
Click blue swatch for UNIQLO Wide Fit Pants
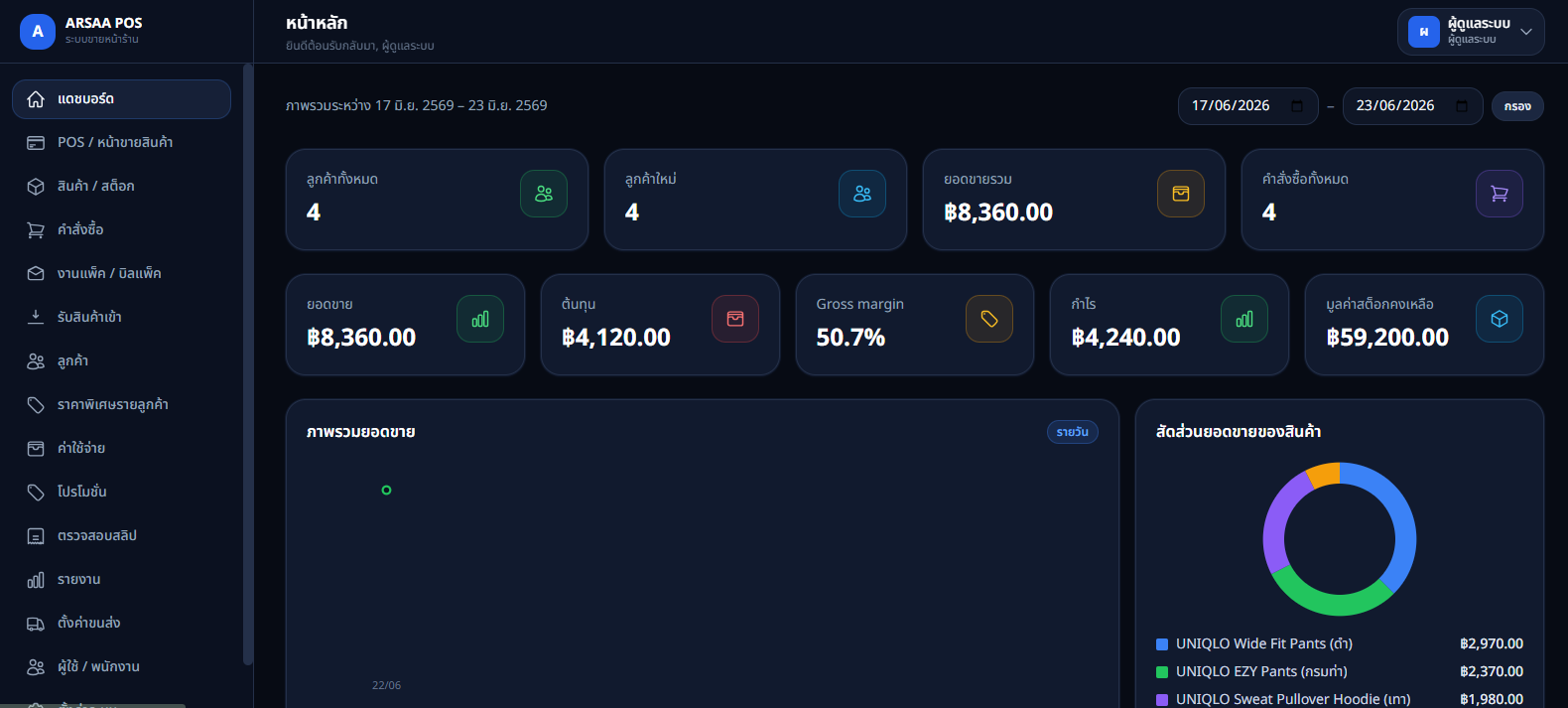[1162, 644]
